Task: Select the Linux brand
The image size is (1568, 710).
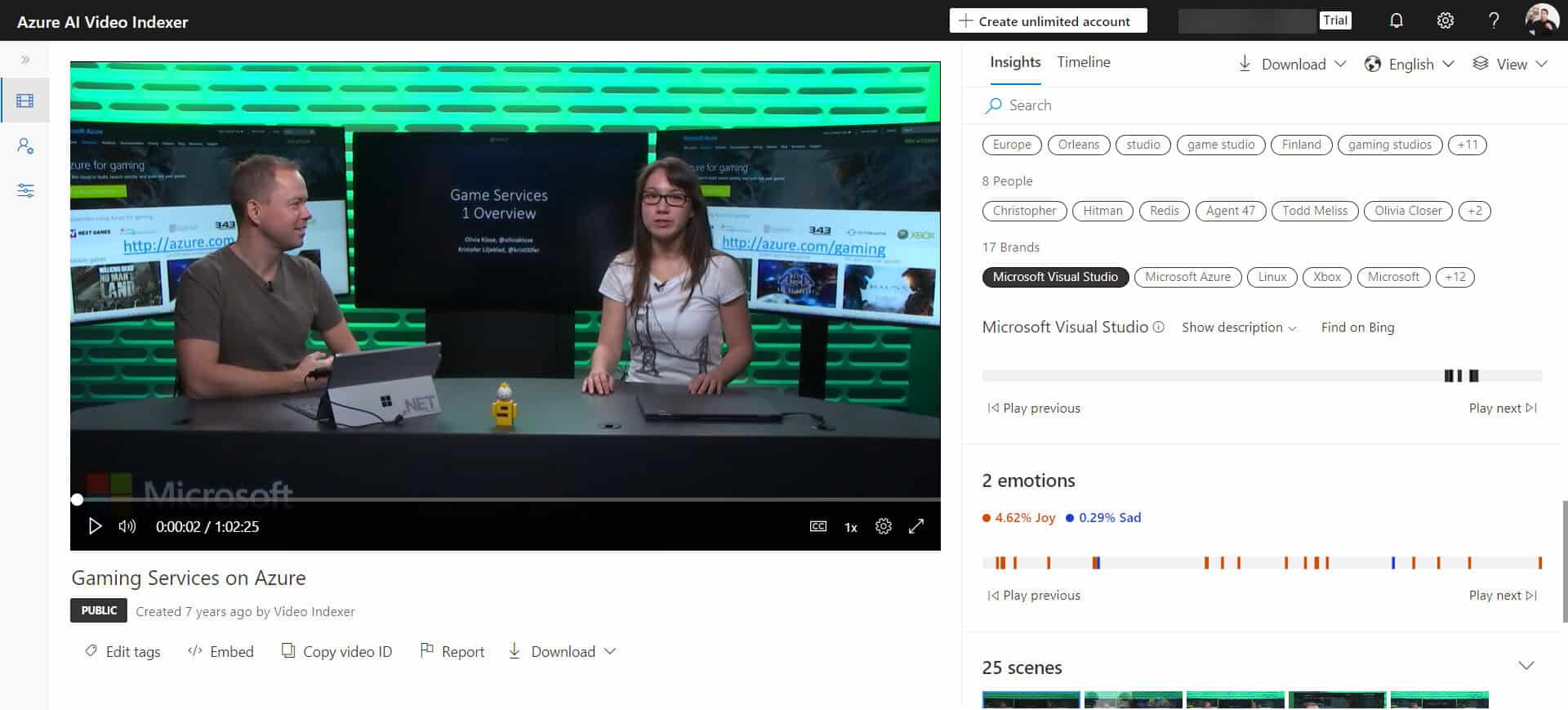Action: point(1272,277)
